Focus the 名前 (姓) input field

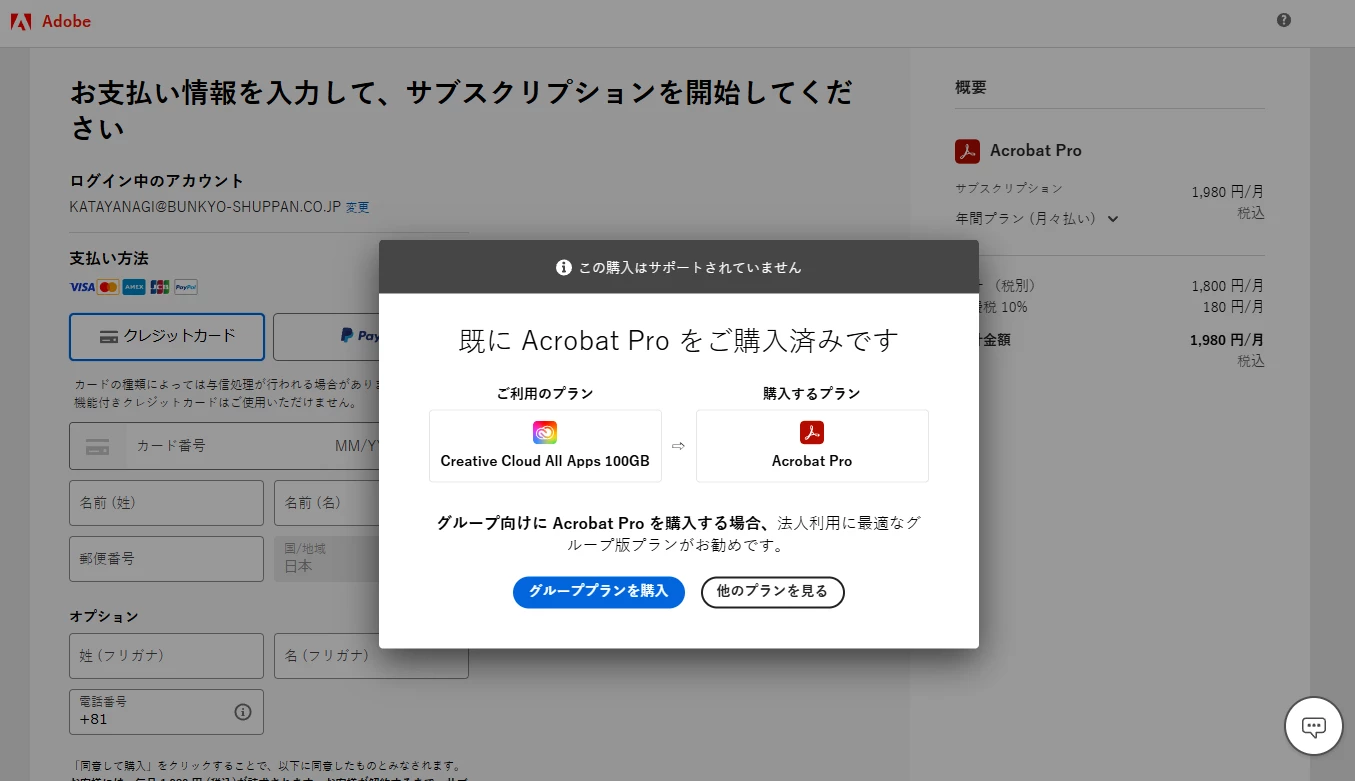click(167, 503)
